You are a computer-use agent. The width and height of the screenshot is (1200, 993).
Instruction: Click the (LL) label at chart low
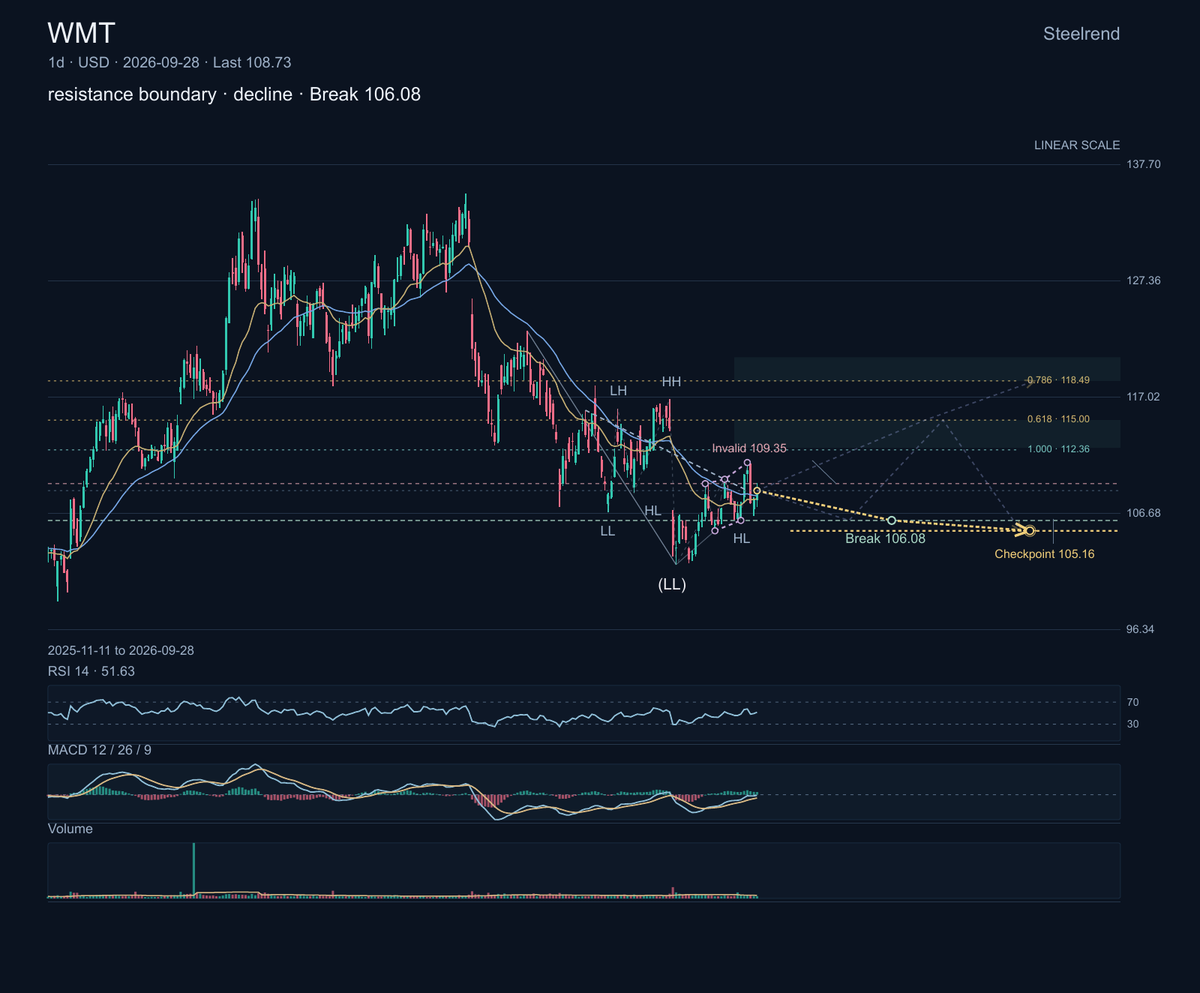[671, 585]
